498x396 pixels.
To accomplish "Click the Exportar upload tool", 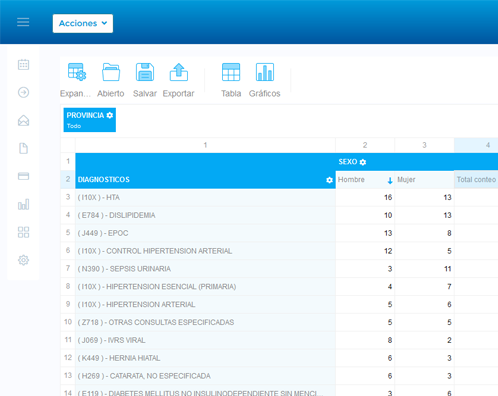I will pos(178,80).
